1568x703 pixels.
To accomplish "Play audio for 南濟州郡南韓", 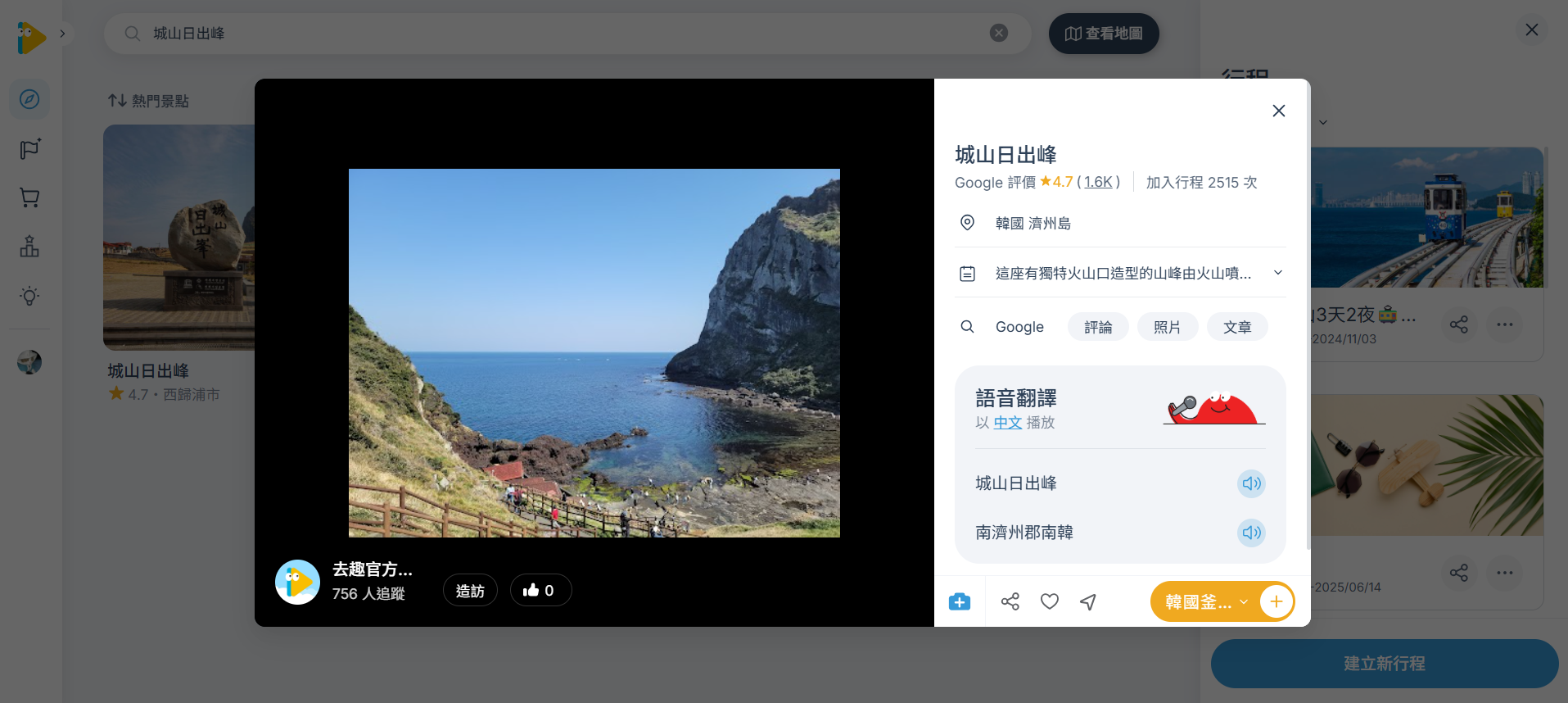I will [x=1251, y=533].
